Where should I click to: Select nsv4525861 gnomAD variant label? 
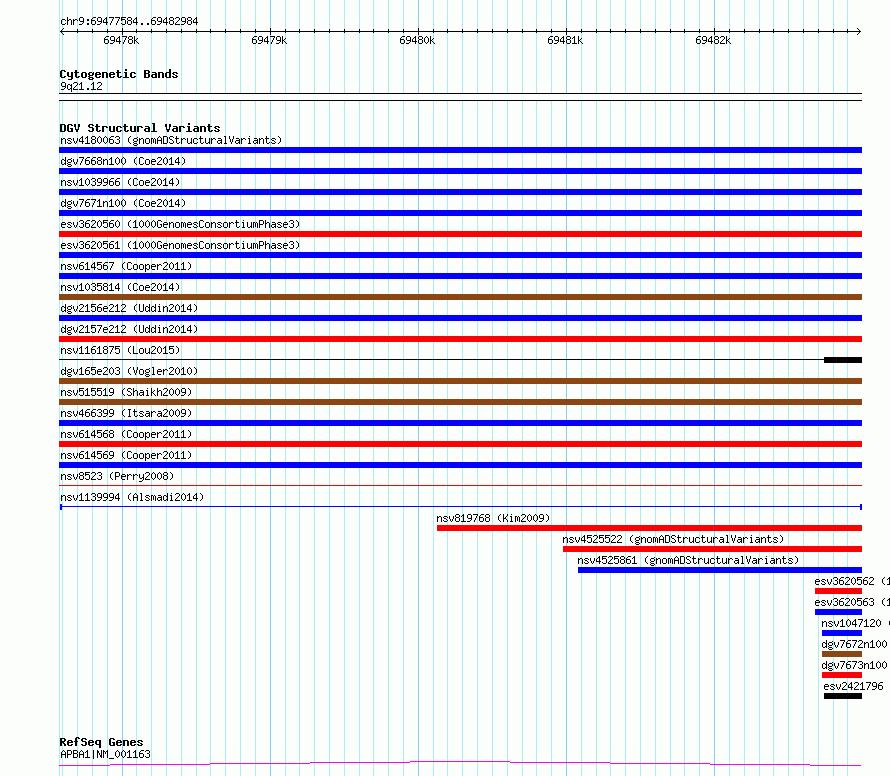[688, 560]
